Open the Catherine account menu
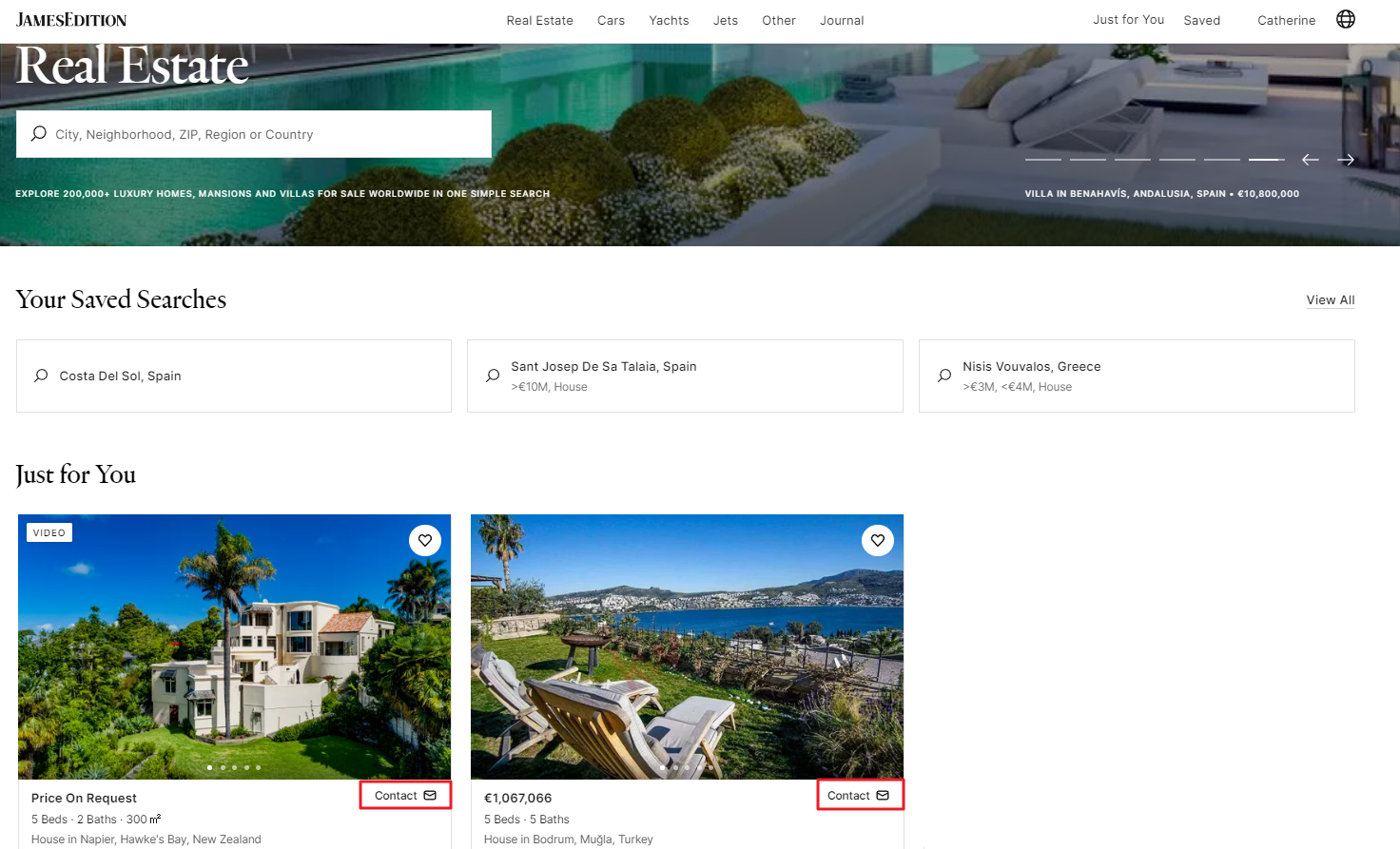 (1286, 20)
